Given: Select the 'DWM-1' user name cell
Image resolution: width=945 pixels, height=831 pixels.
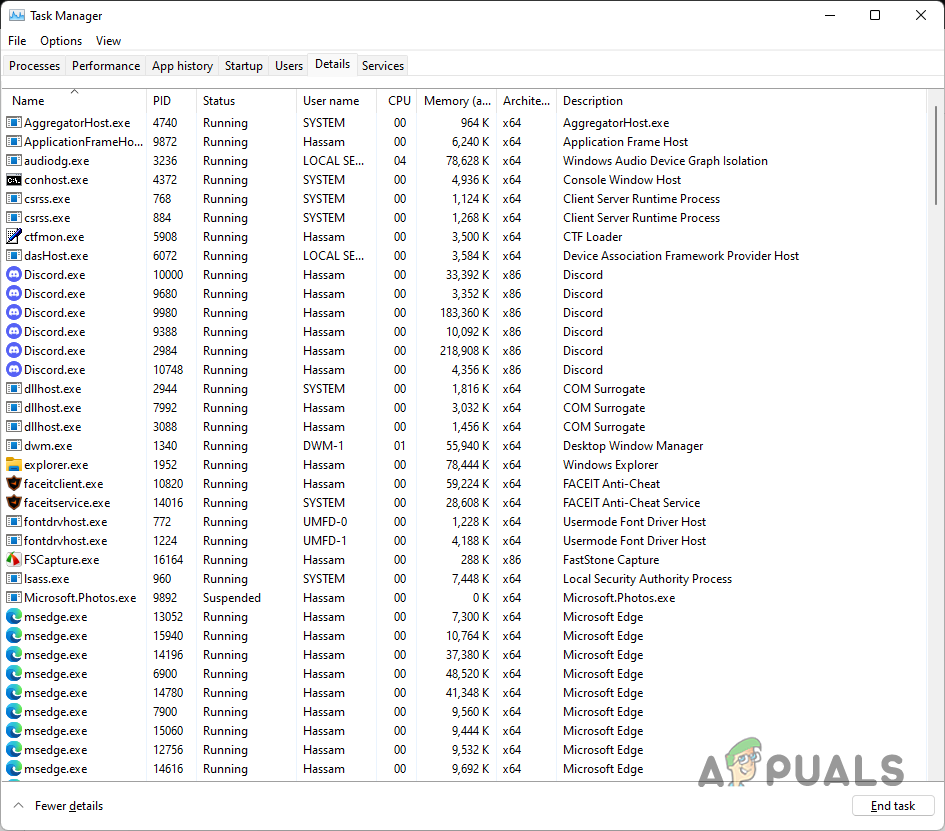Looking at the screenshot, I should click(x=323, y=446).
